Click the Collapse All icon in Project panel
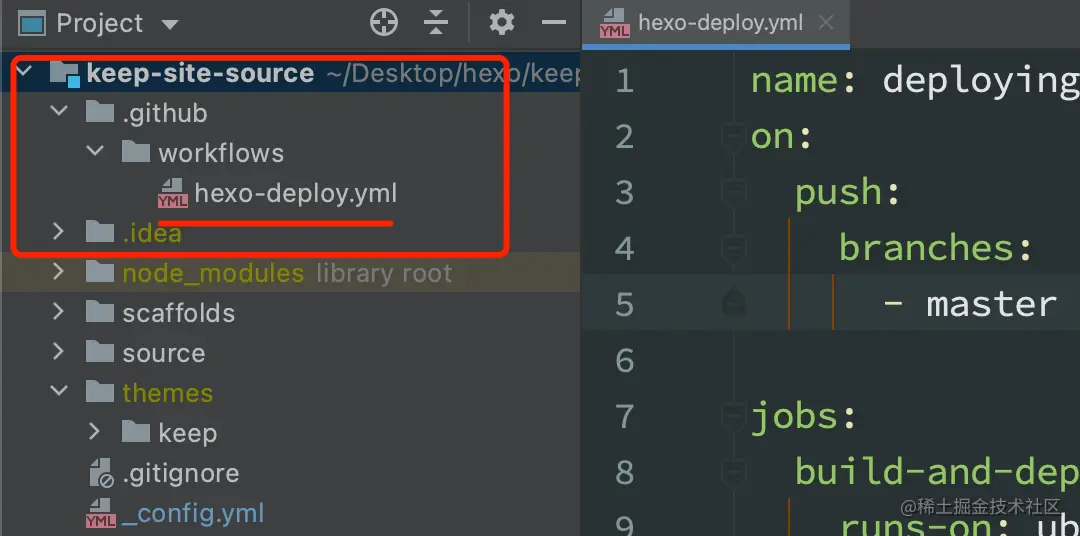Screen dimensions: 1080x536 click(436, 23)
